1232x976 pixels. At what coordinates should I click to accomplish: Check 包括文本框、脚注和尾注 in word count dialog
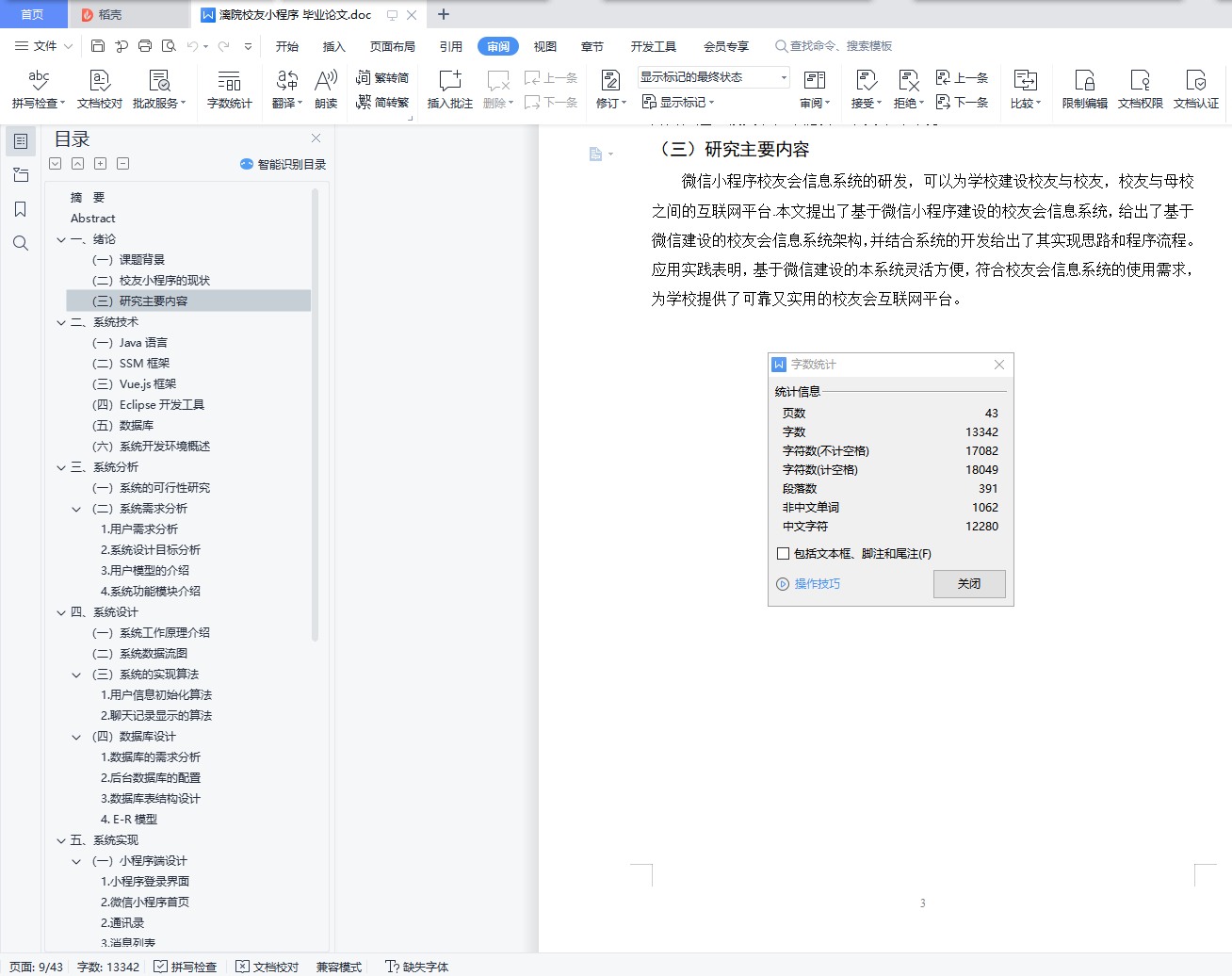pos(783,553)
